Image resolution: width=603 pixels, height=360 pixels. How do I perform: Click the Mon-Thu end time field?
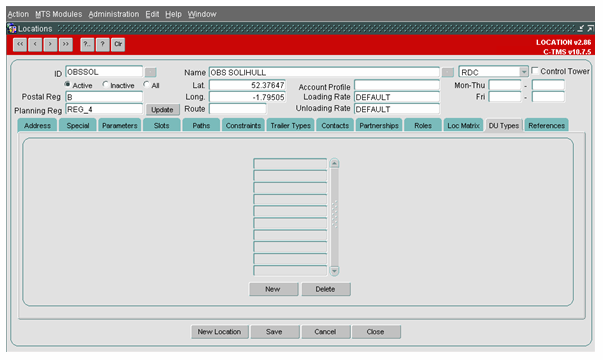click(x=548, y=85)
